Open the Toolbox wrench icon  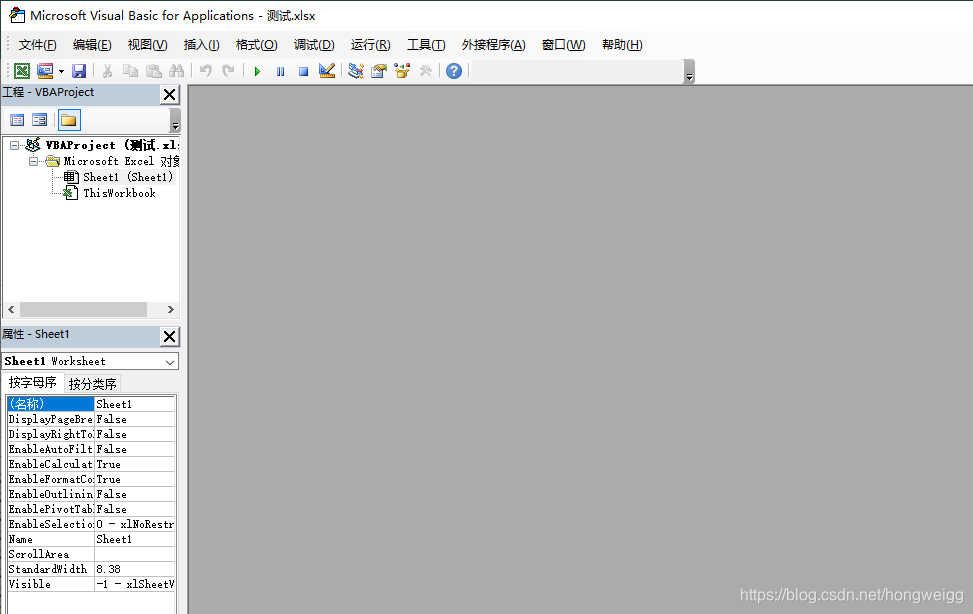[x=426, y=71]
